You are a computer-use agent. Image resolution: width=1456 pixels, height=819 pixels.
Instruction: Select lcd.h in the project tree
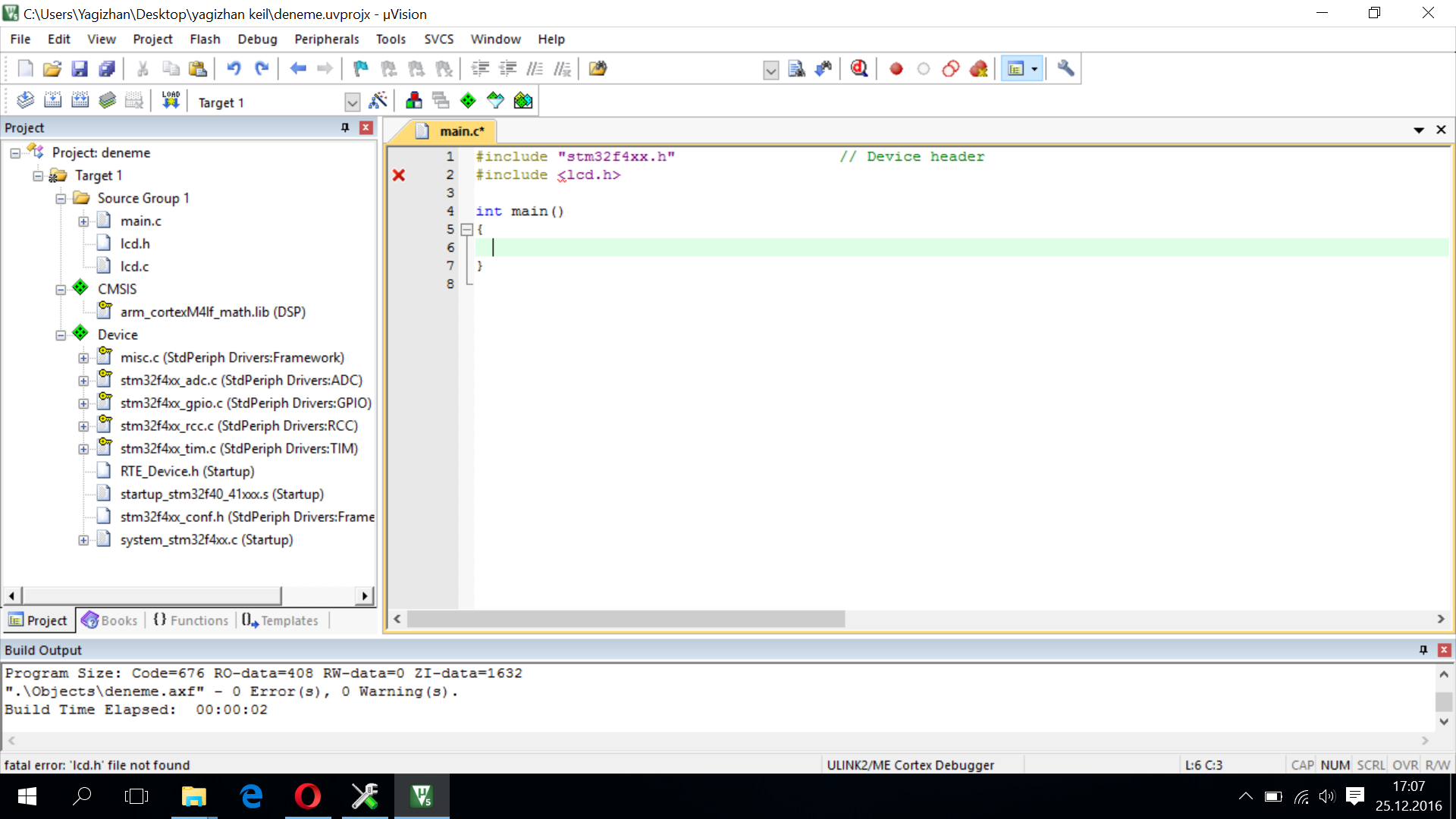point(135,243)
